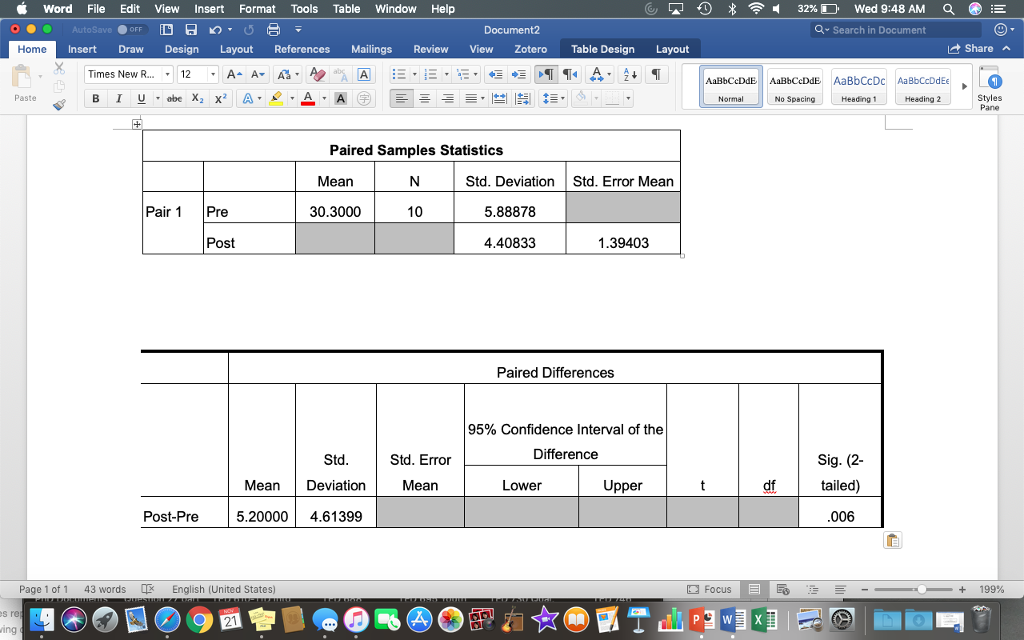
Task: Select the Format Painter tool
Action: click(x=59, y=103)
